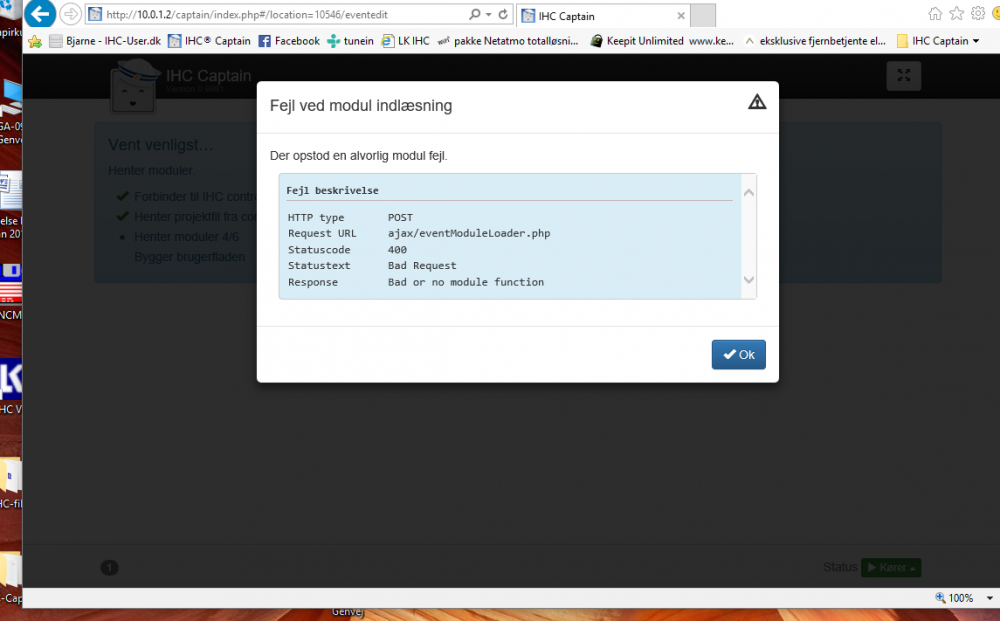Open the browser home icon
Screen dimensions: 1000x621
point(936,14)
